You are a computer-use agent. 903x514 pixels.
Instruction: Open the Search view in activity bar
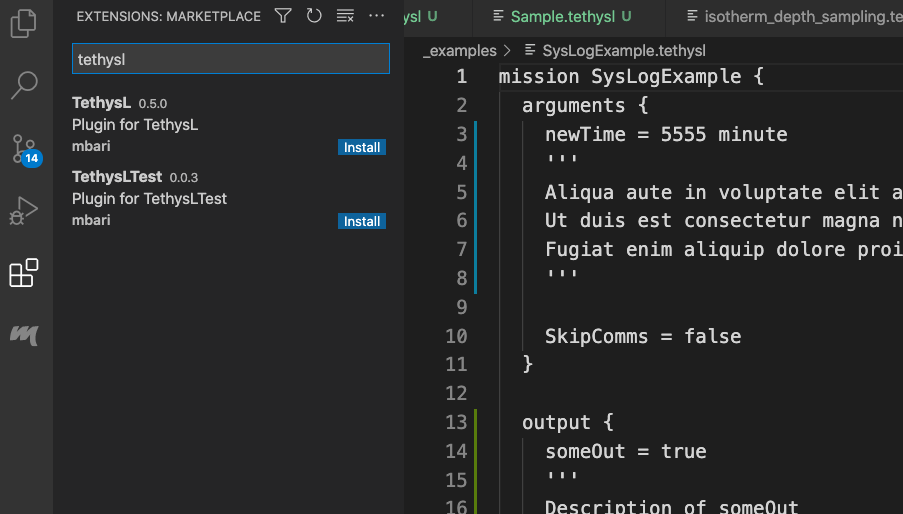coord(24,85)
